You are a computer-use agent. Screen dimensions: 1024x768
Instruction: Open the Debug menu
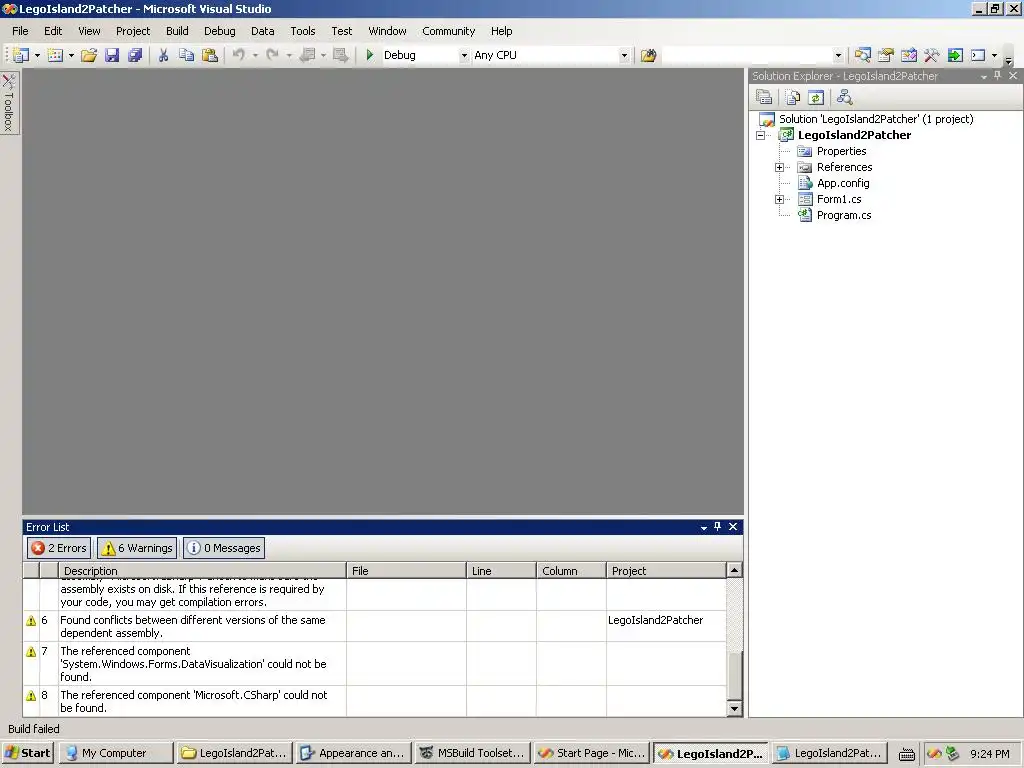point(219,31)
